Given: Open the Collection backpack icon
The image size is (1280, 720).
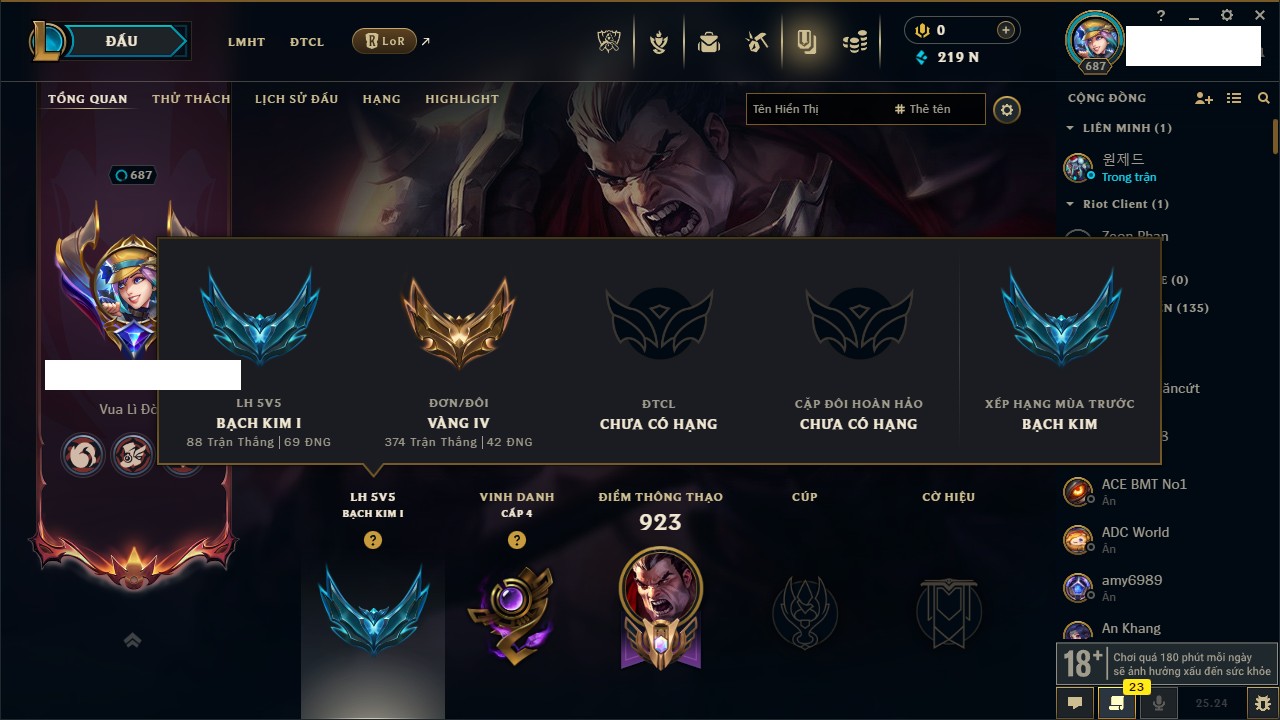Looking at the screenshot, I should tap(709, 42).
